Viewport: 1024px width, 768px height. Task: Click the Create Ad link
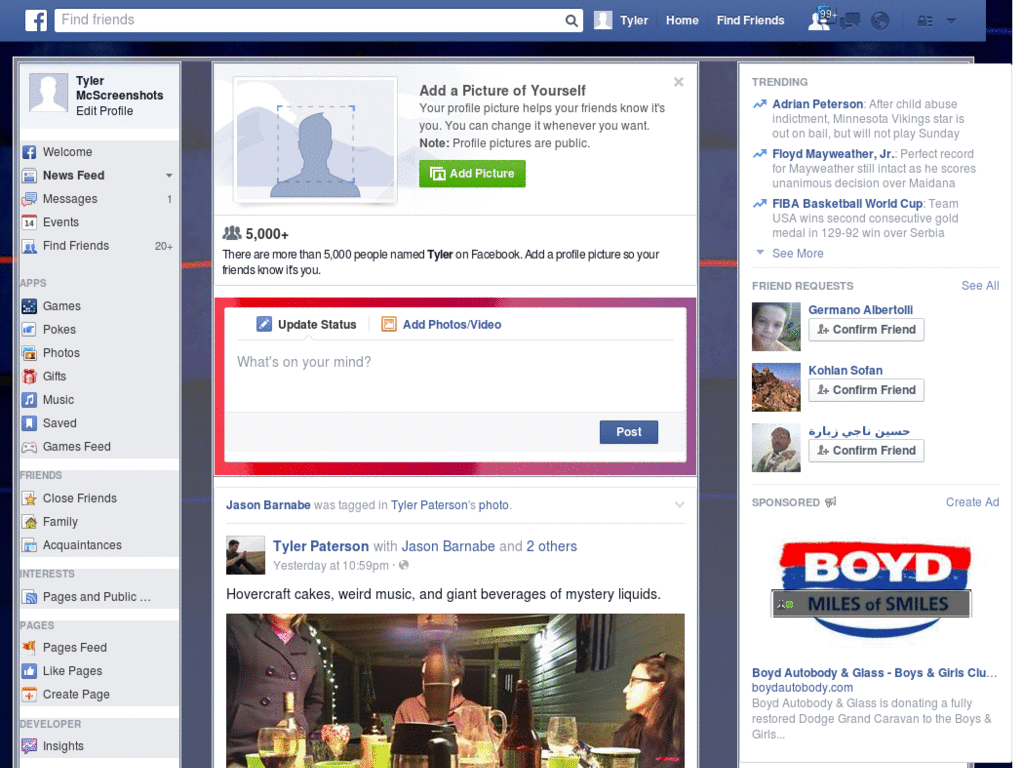[972, 502]
